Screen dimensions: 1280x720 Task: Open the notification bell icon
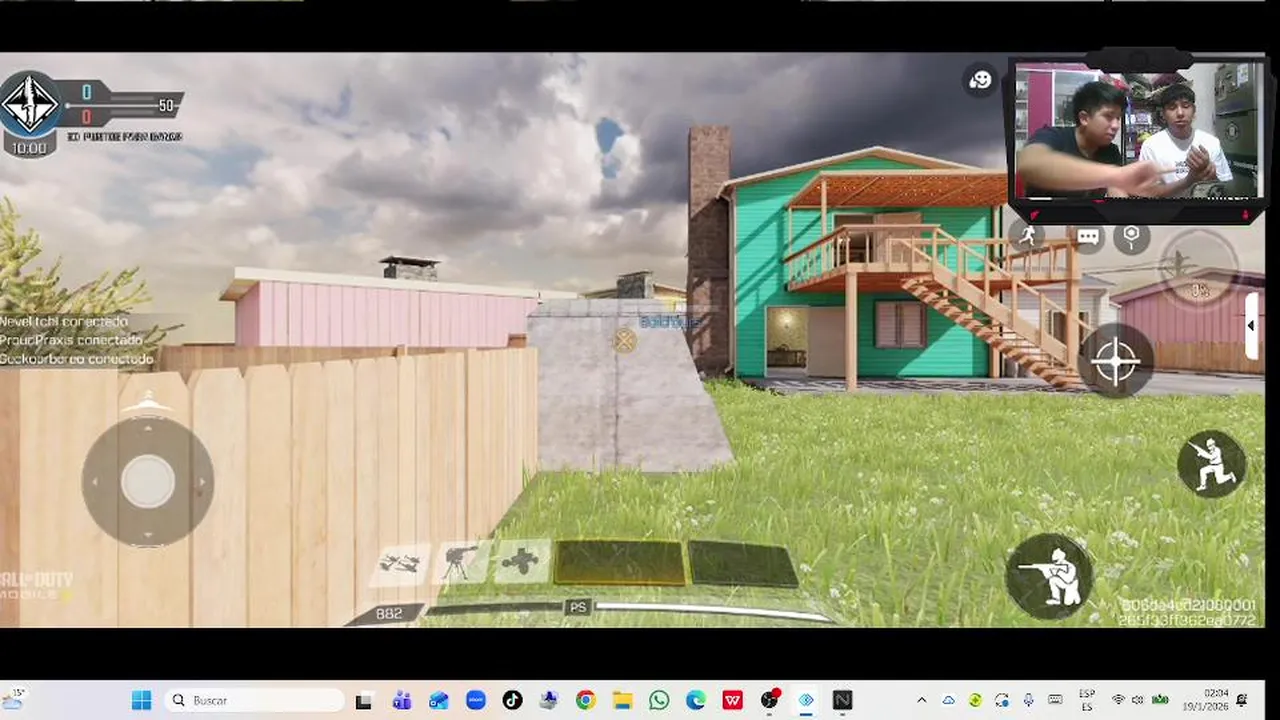point(1243,700)
